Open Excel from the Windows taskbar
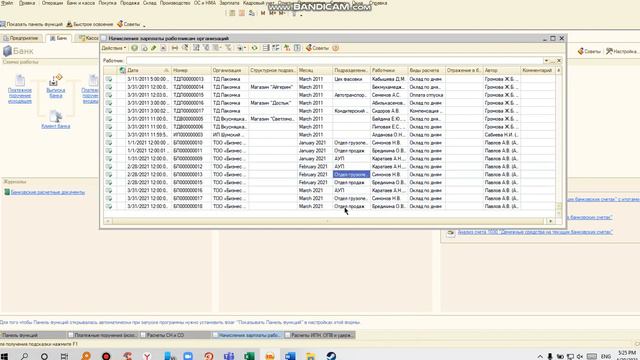This screenshot has height=360, width=640. 249,356
